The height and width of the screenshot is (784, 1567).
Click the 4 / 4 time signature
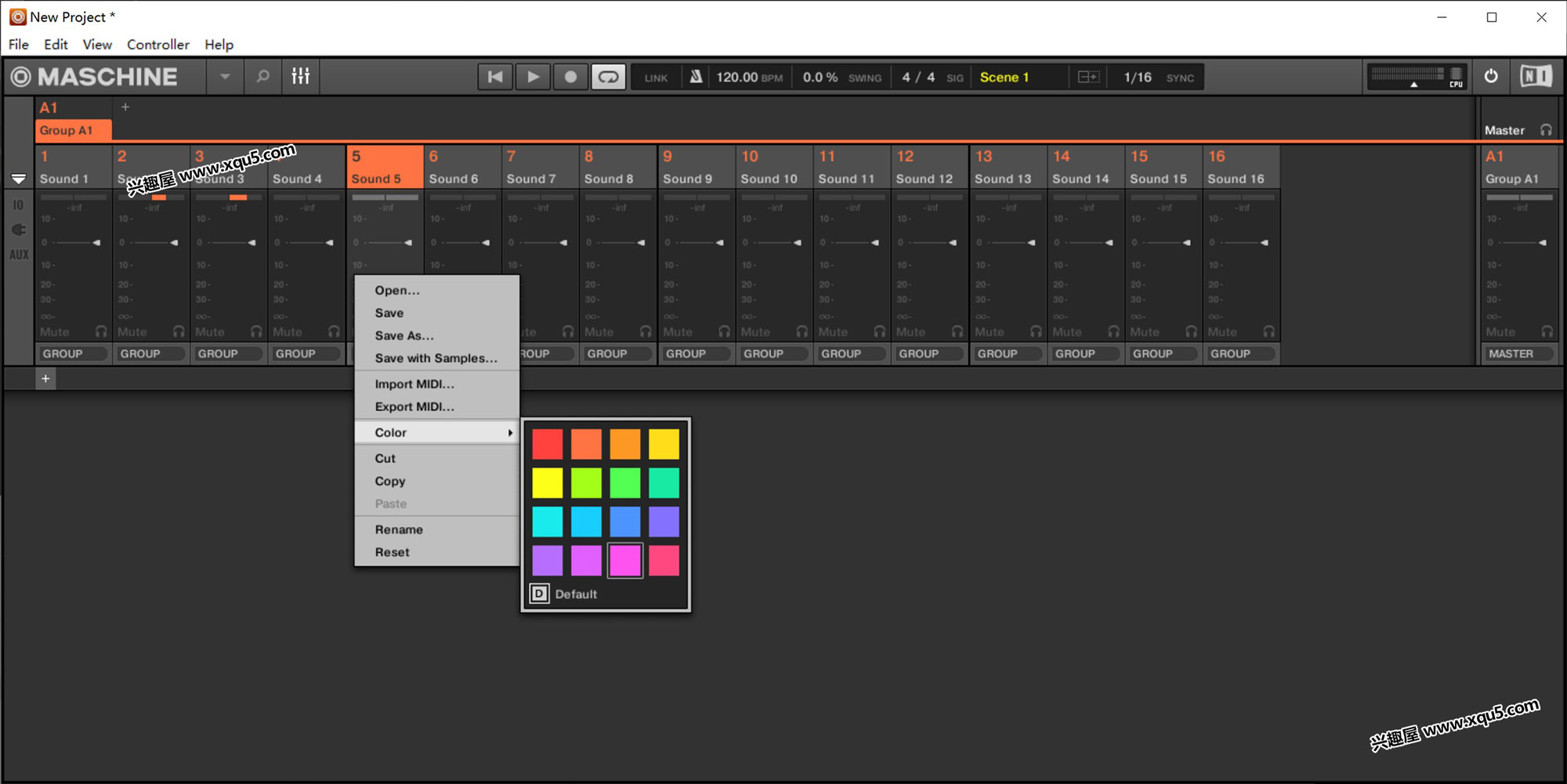click(917, 77)
